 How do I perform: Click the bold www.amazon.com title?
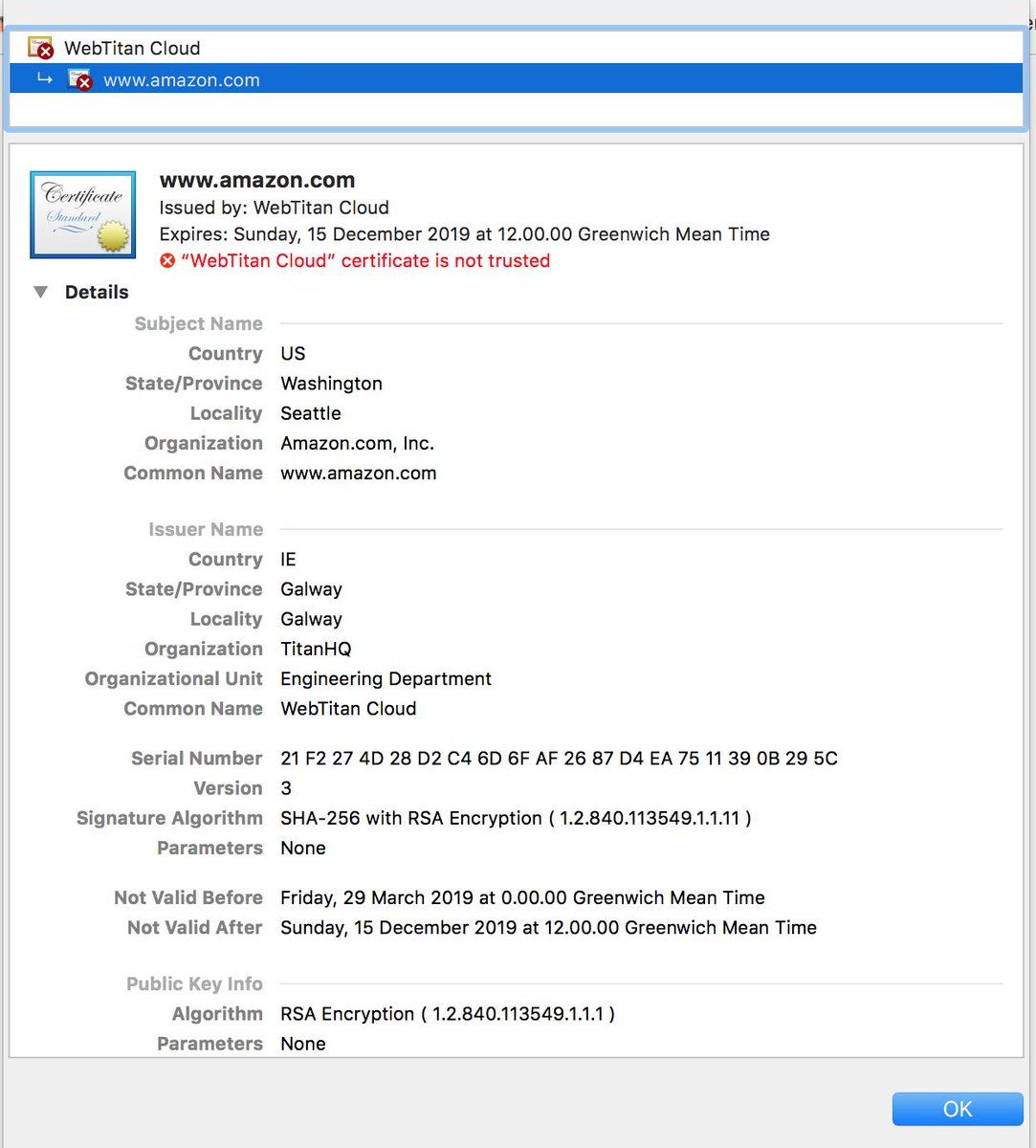pos(257,180)
